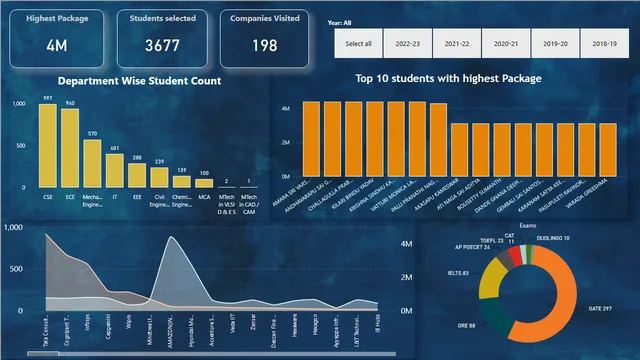This screenshot has height=360, width=640.
Task: Select the AKASAPU KAMESWAR package bar
Action: [460, 150]
